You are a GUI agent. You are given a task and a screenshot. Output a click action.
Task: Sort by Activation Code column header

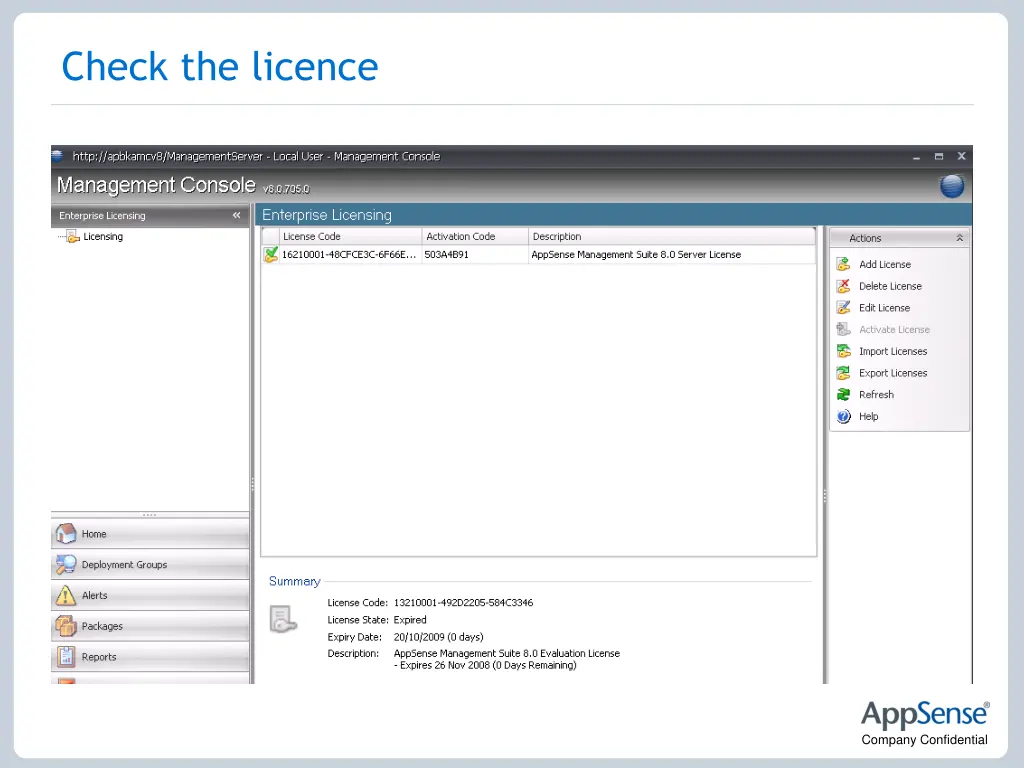coord(475,236)
